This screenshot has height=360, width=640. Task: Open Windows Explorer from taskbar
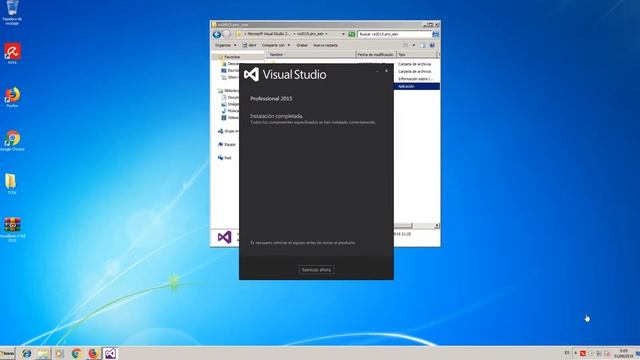43,353
